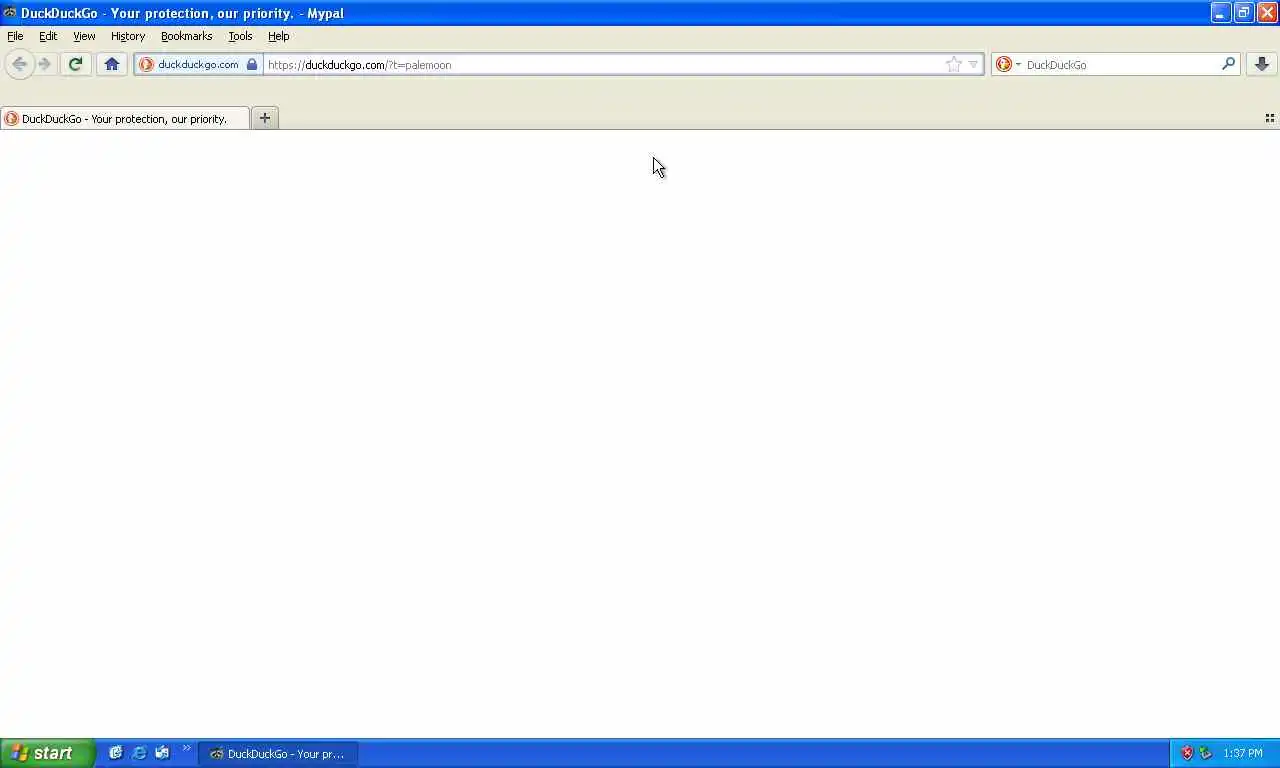Open the History menu
Screen dimensions: 1280x768
128,36
